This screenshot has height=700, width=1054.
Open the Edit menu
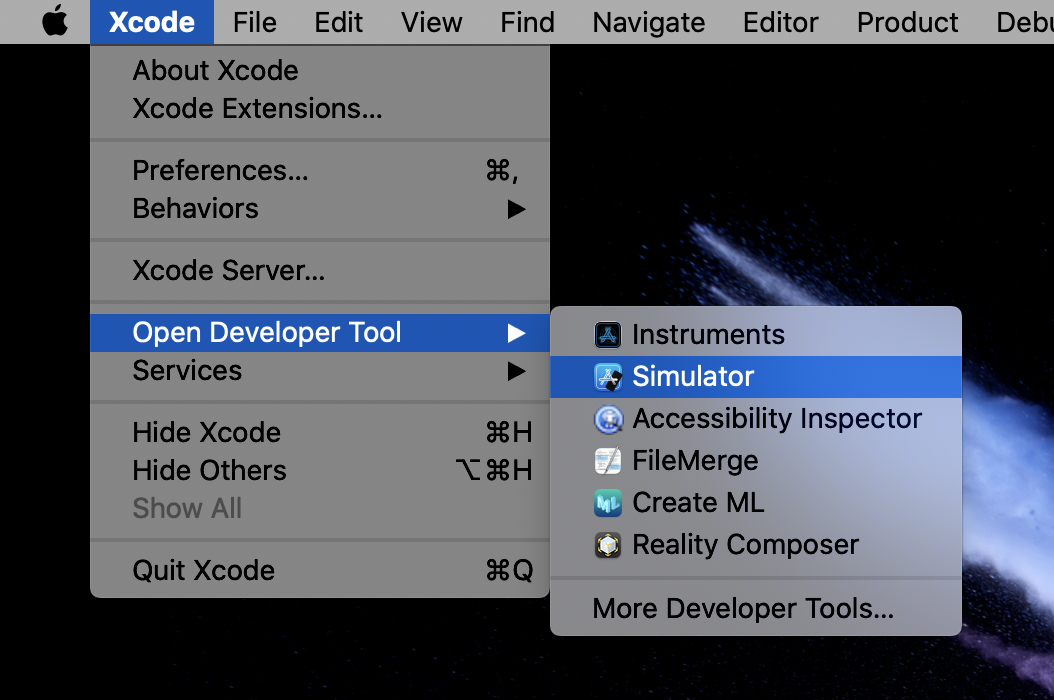tap(339, 22)
